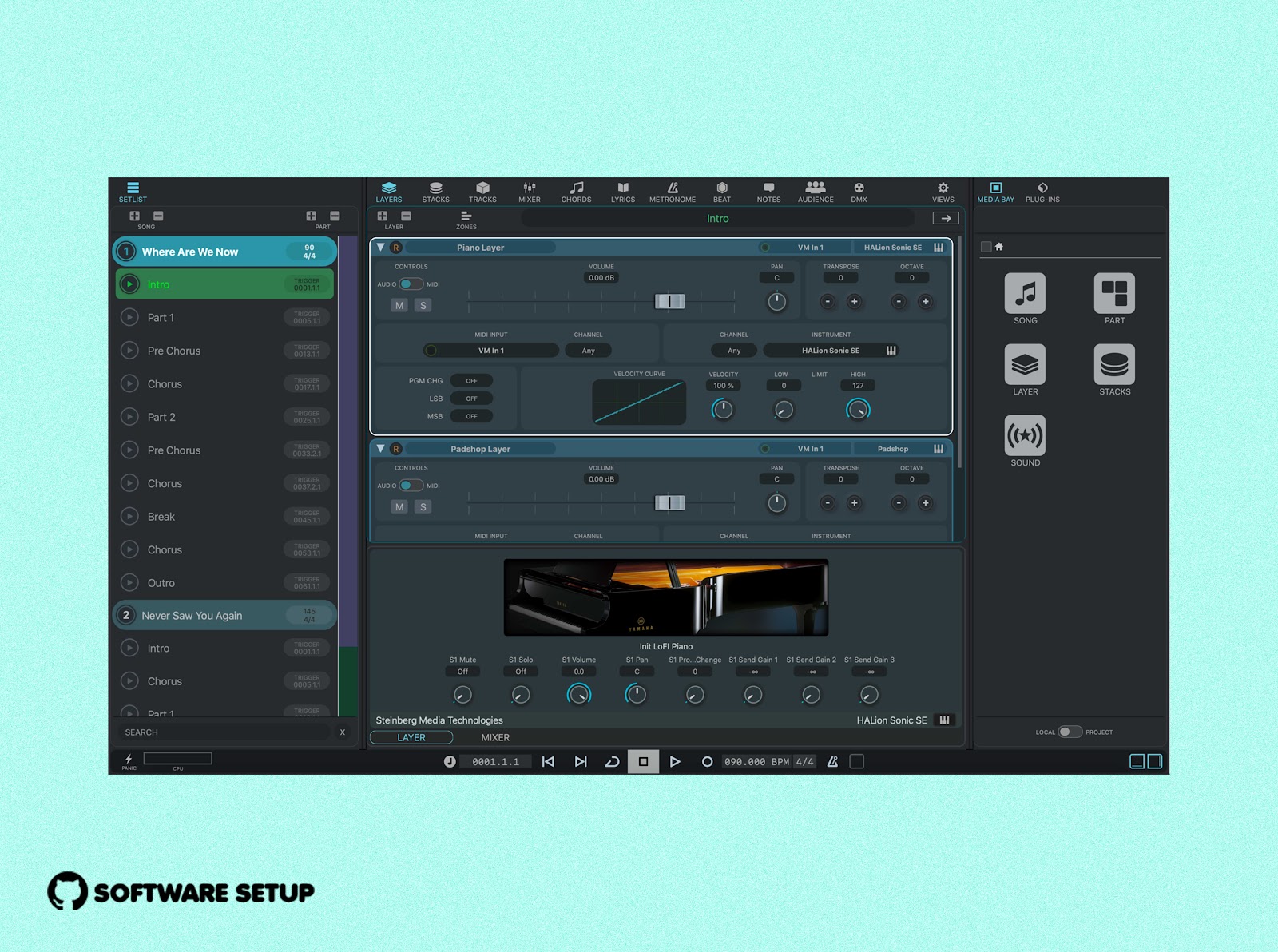Trigger the Break part
This screenshot has height=952, width=1278.
(x=129, y=516)
